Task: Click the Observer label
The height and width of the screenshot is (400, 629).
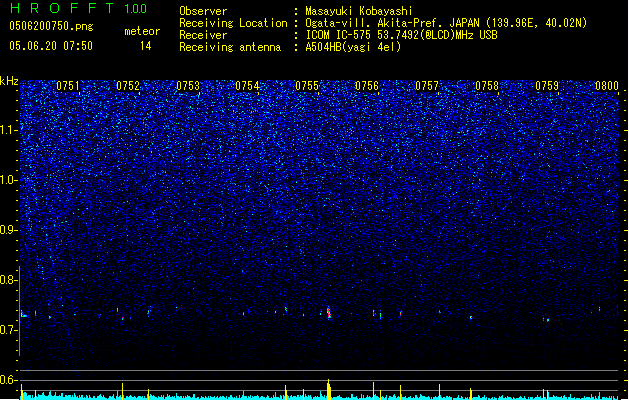Action: point(203,11)
